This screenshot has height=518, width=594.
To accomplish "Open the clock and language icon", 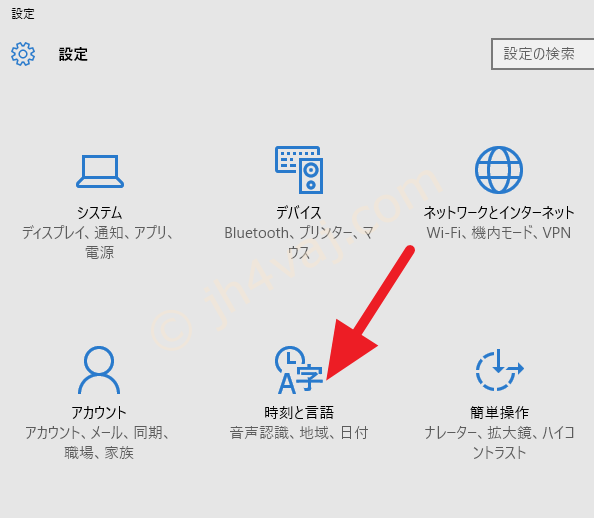I will pos(299,369).
